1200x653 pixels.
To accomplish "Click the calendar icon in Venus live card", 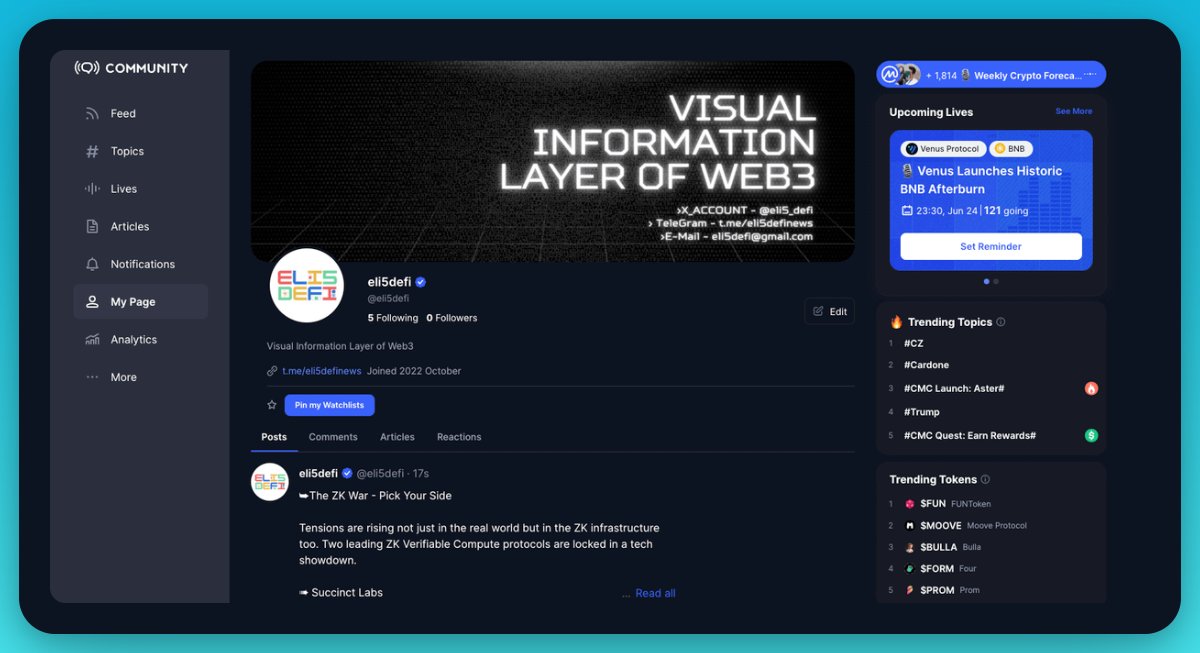I will click(x=907, y=211).
